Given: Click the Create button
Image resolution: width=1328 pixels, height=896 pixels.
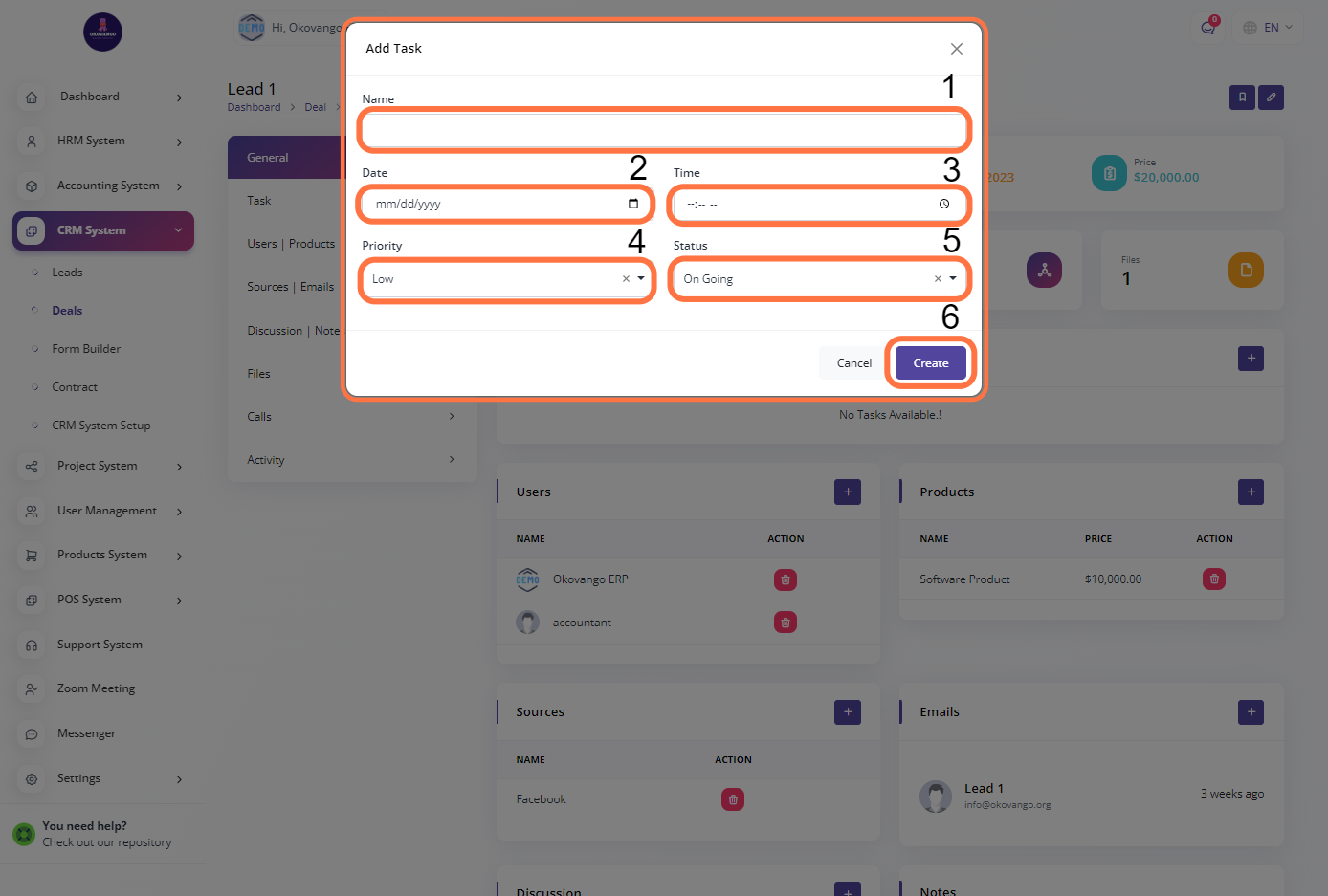Looking at the screenshot, I should [930, 363].
